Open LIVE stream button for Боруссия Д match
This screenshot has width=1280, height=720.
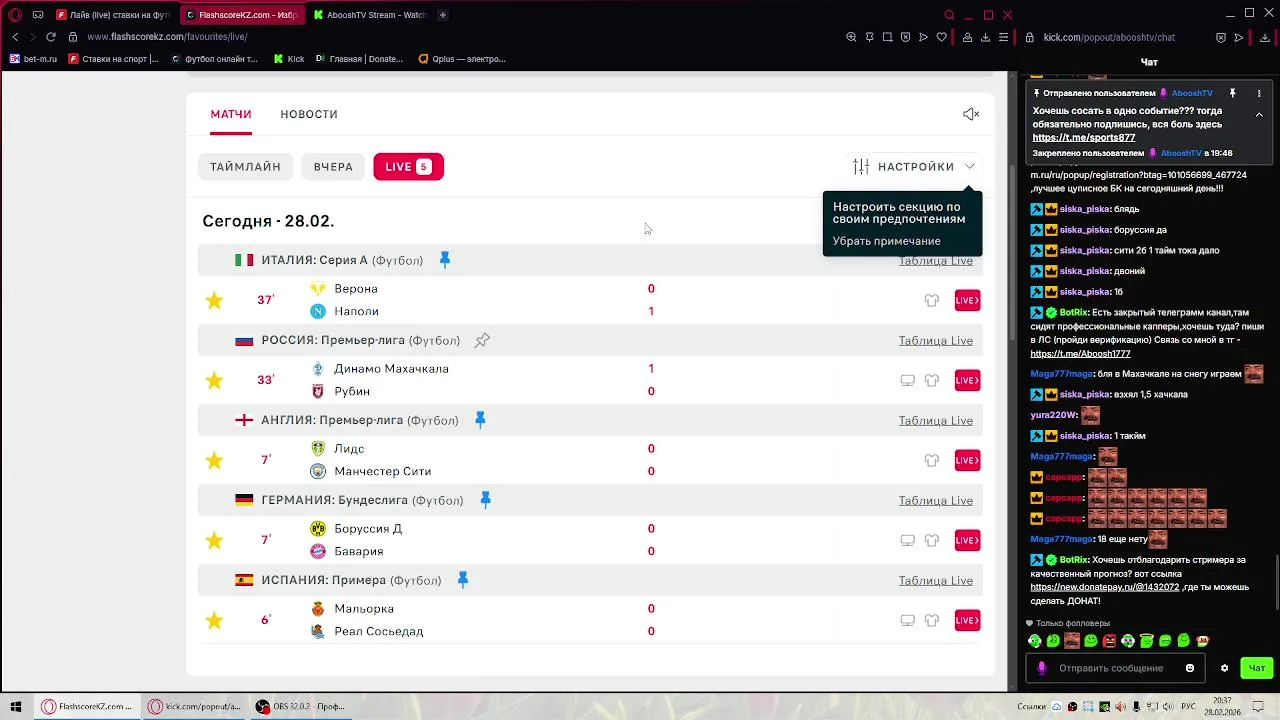click(x=967, y=540)
